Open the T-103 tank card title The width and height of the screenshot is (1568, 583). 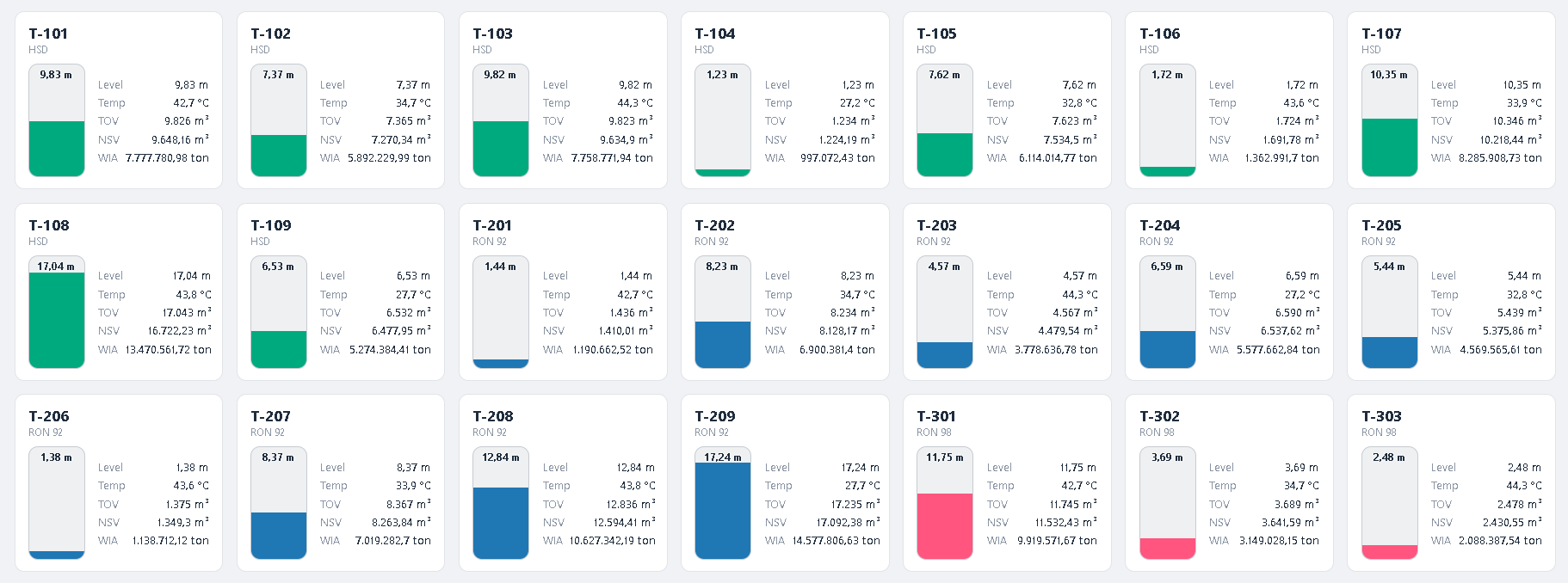[x=493, y=34]
